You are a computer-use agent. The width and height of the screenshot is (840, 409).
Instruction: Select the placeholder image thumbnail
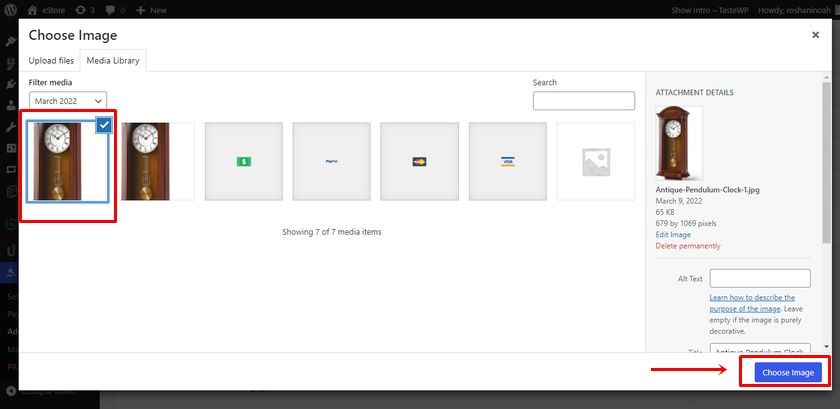pos(596,161)
